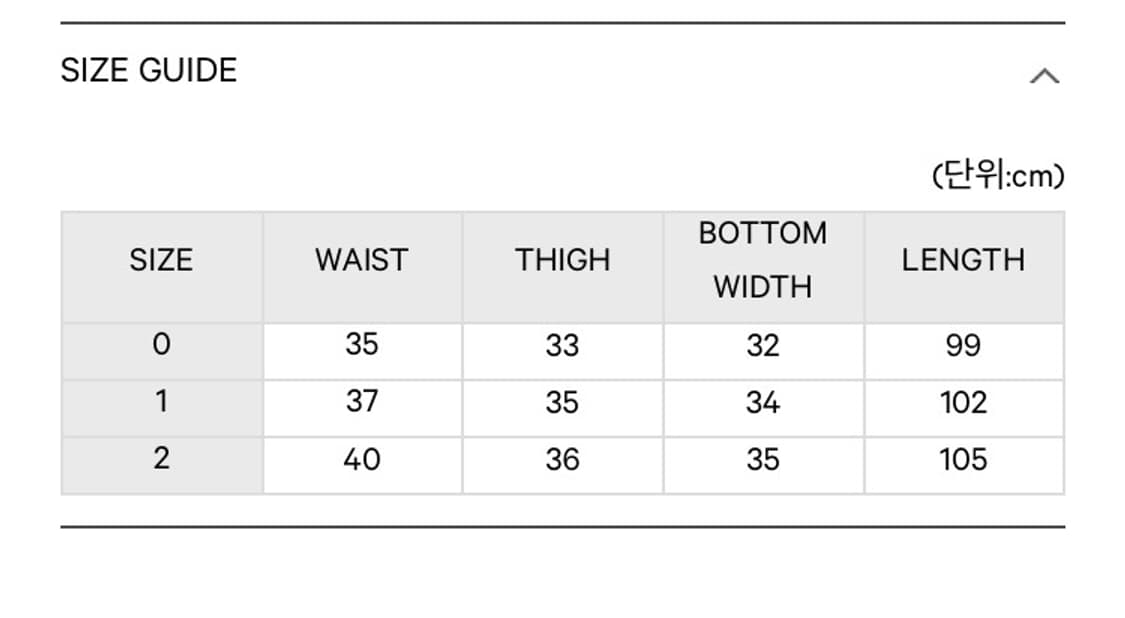
Task: Click size 0 row label
Action: tap(161, 345)
